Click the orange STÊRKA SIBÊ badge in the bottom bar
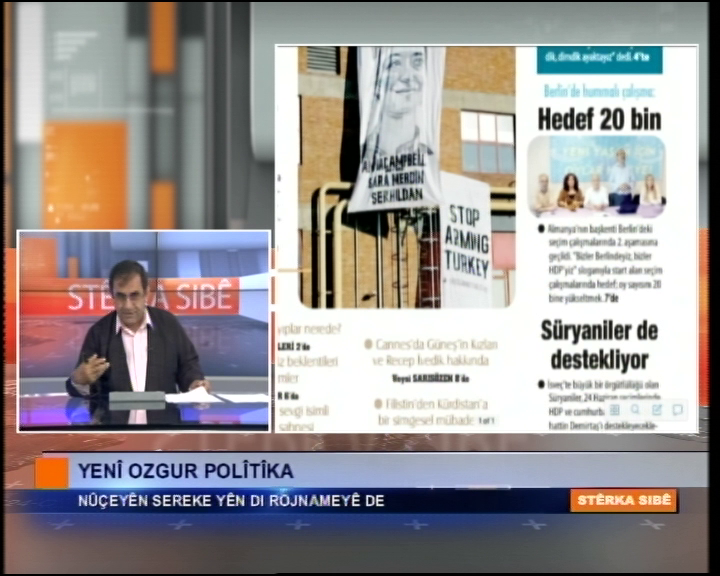 pyautogui.click(x=624, y=500)
